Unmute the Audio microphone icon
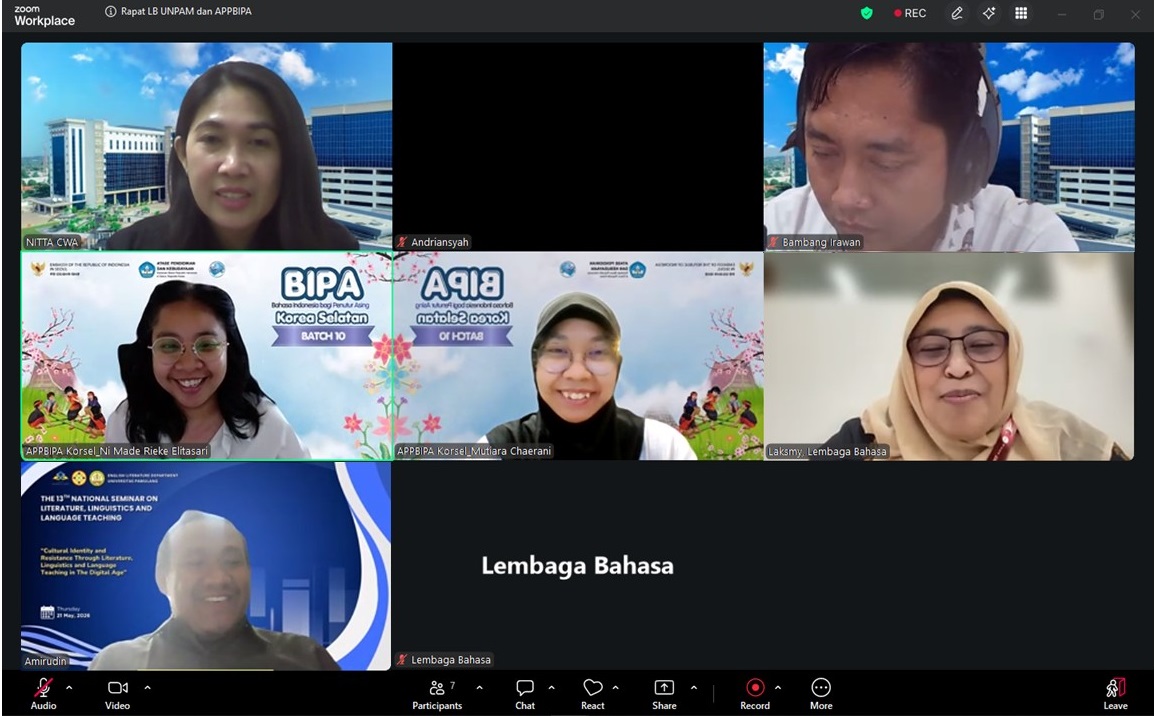The height and width of the screenshot is (716, 1155). click(x=43, y=687)
